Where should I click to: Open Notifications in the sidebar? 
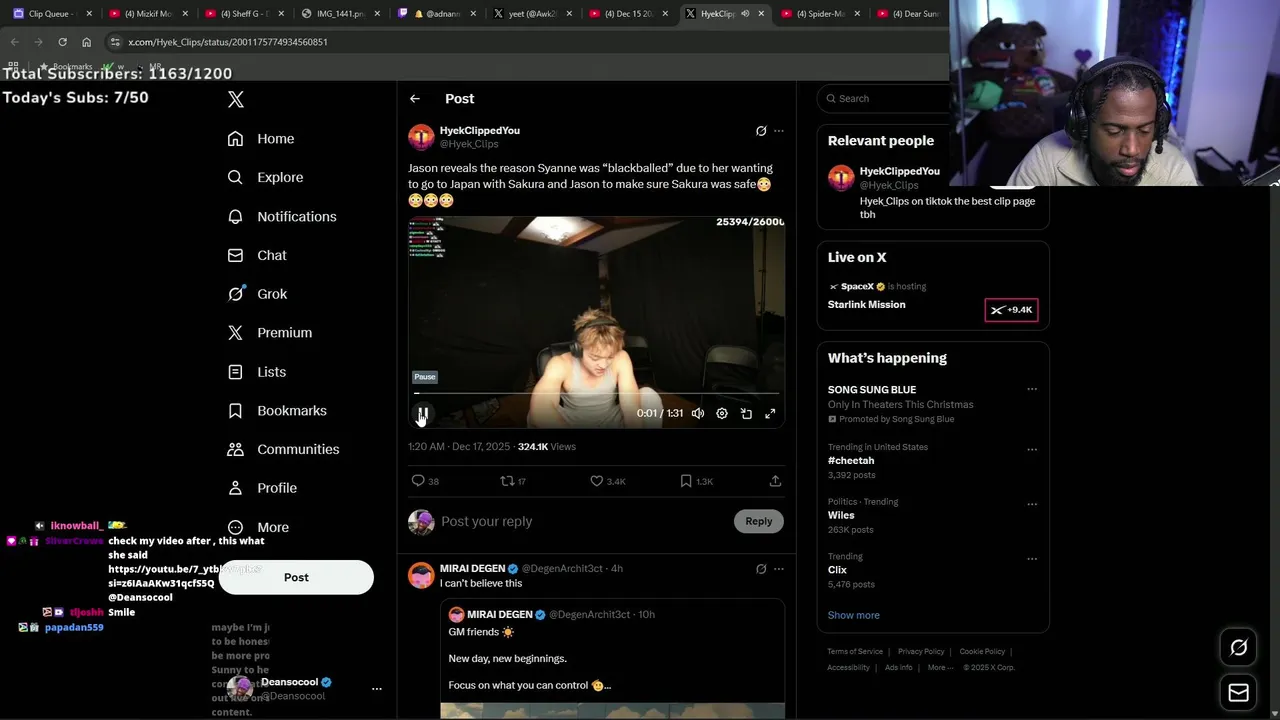[282, 216]
